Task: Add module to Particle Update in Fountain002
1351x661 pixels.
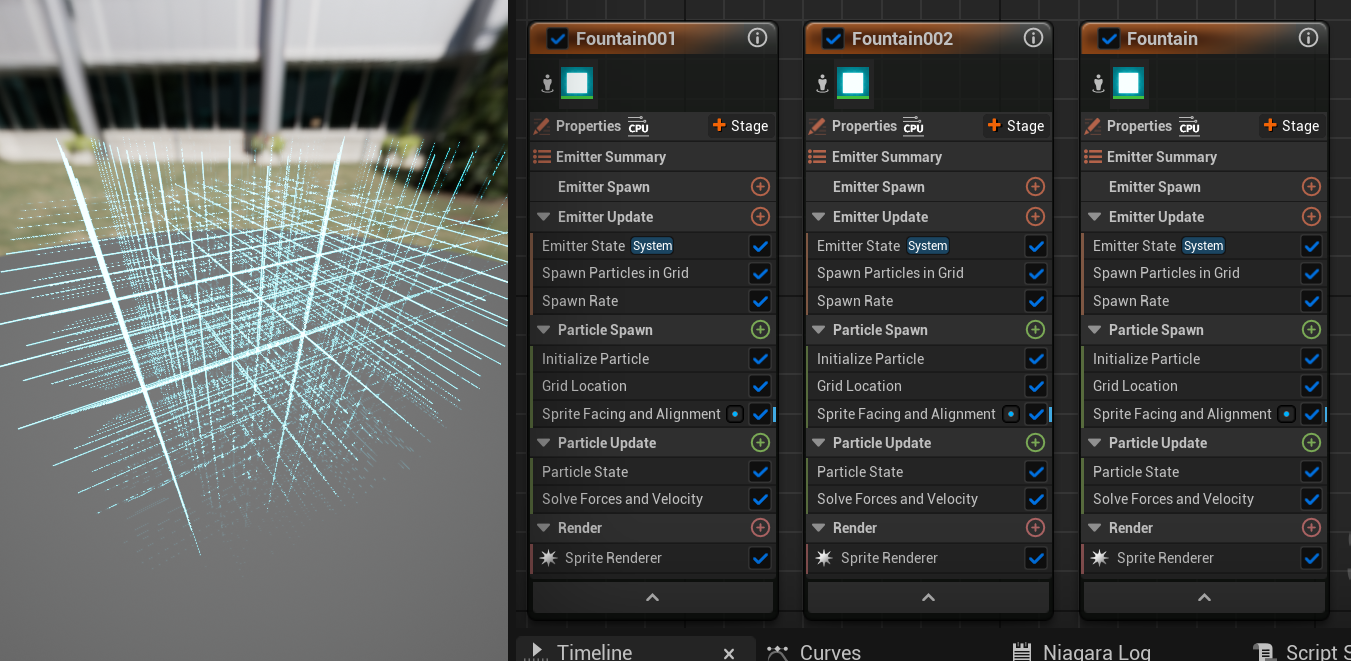Action: (x=1035, y=443)
